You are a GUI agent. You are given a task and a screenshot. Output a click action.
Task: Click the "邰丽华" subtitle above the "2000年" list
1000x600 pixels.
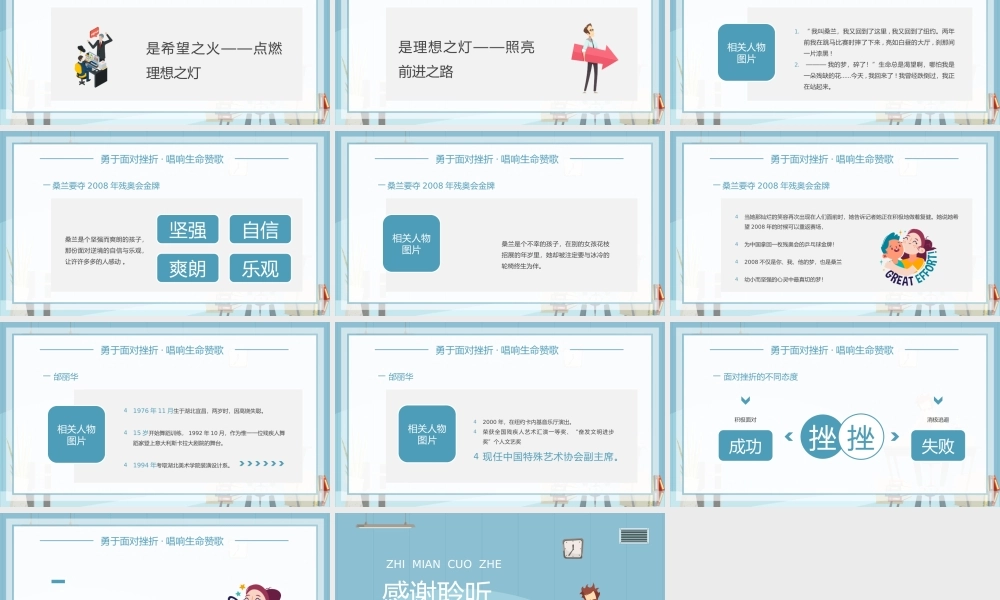pyautogui.click(x=401, y=377)
